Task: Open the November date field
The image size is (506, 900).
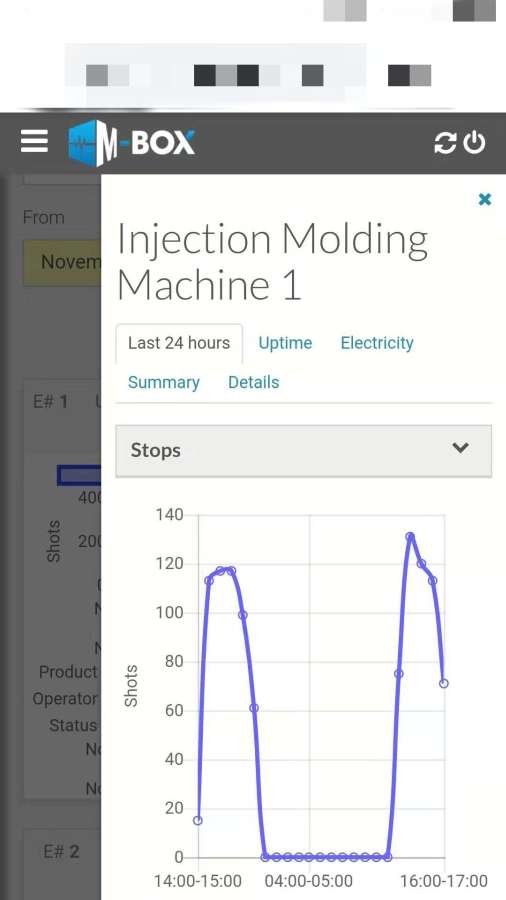Action: click(62, 262)
